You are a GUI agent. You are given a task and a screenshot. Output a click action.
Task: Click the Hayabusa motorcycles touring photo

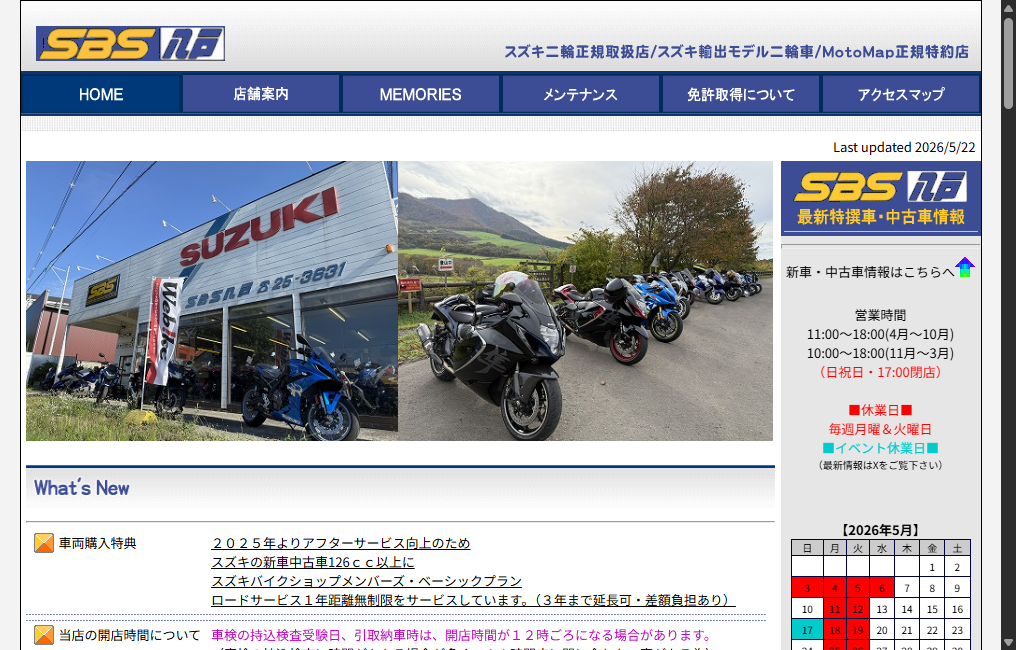coord(585,301)
